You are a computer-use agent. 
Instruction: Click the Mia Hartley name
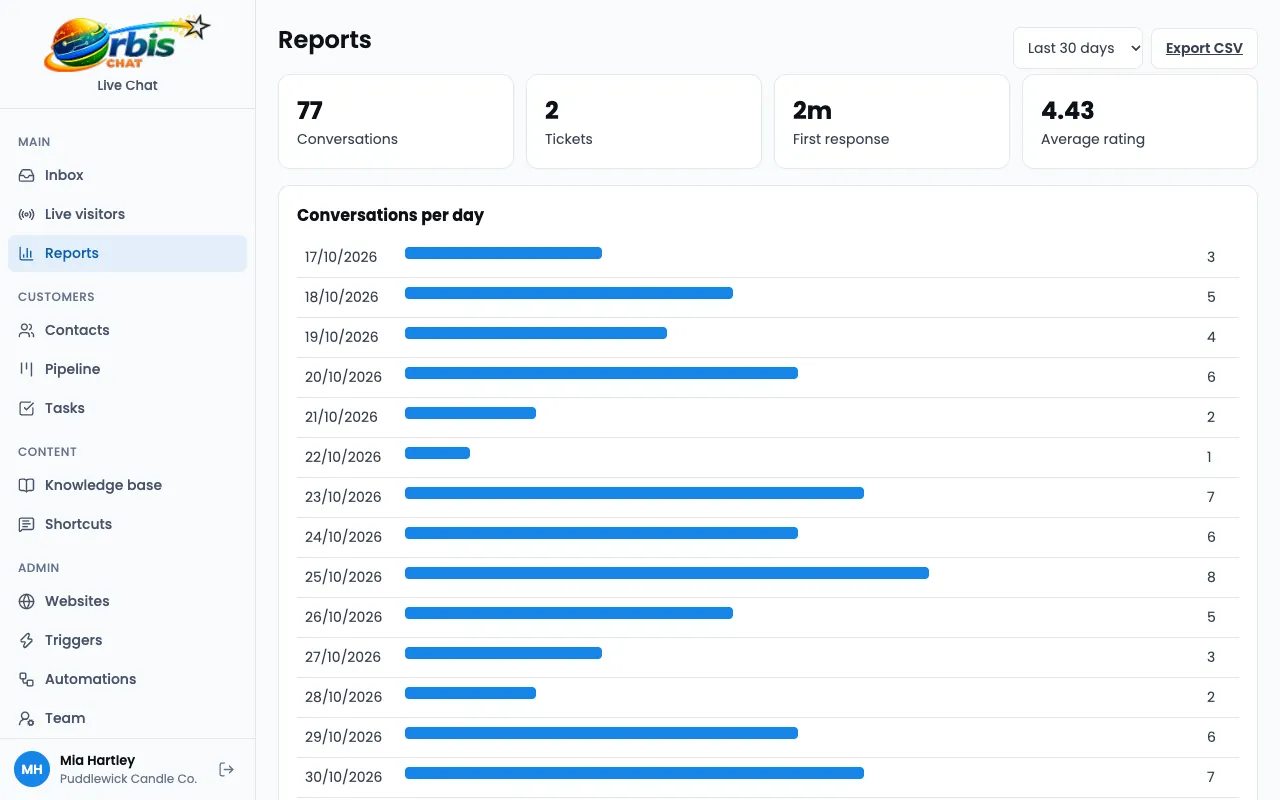point(97,760)
